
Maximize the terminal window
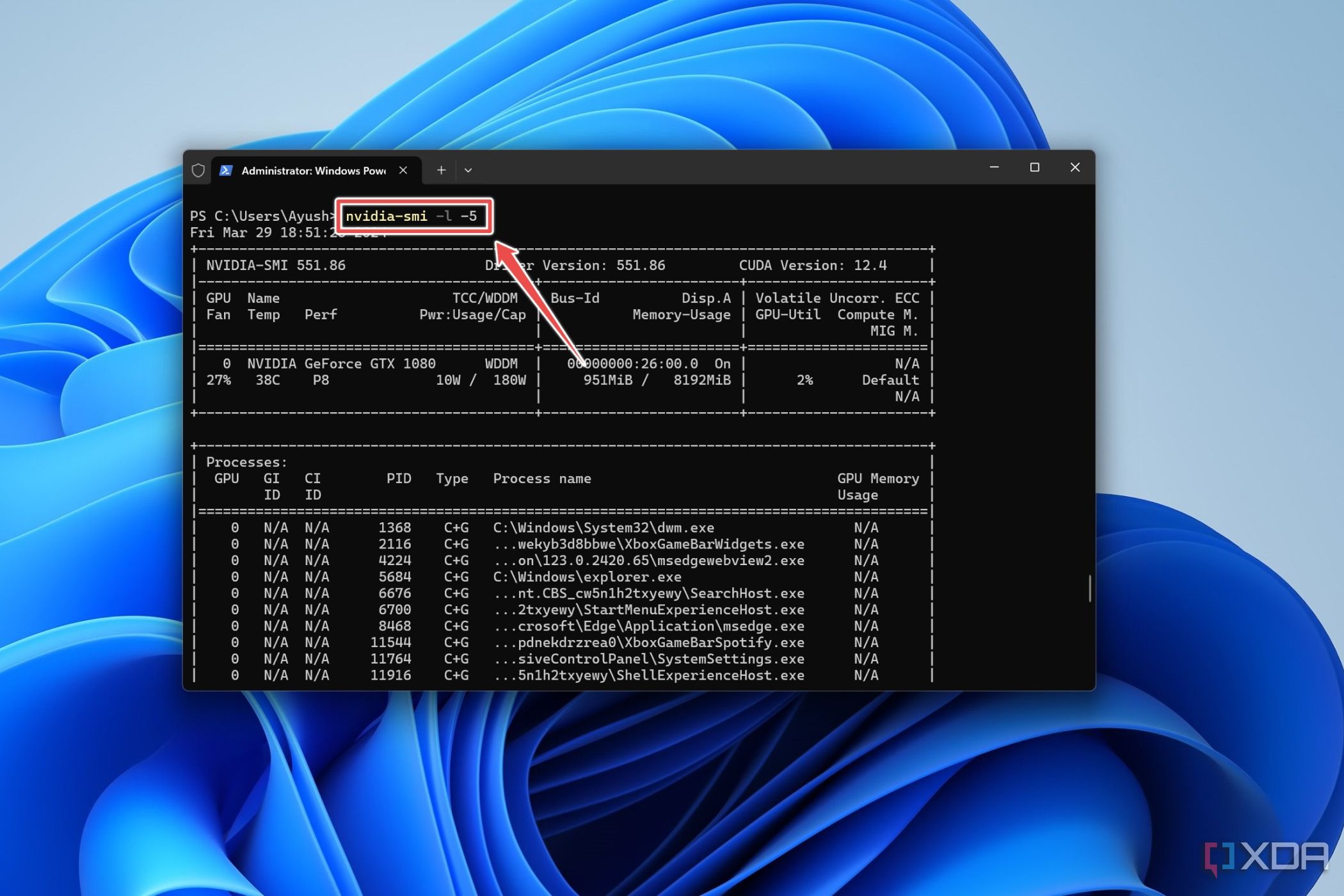1034,167
